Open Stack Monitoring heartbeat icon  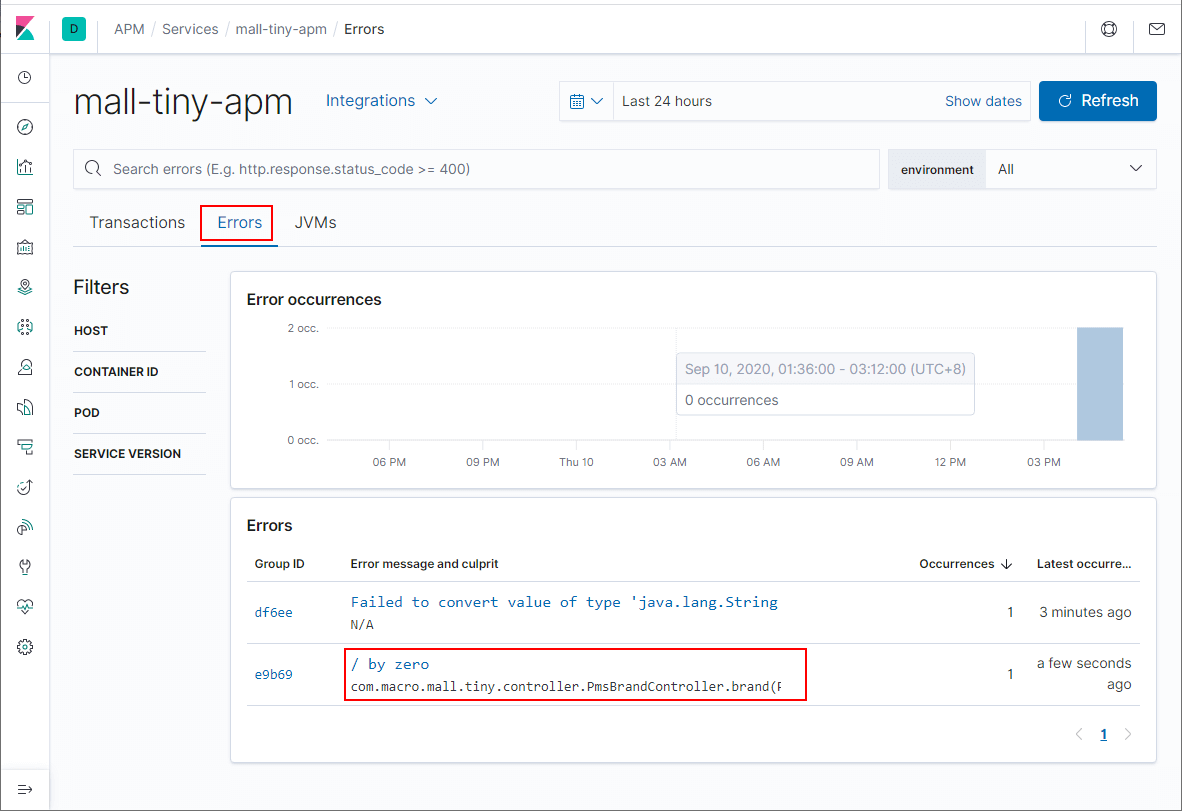pyautogui.click(x=25, y=607)
